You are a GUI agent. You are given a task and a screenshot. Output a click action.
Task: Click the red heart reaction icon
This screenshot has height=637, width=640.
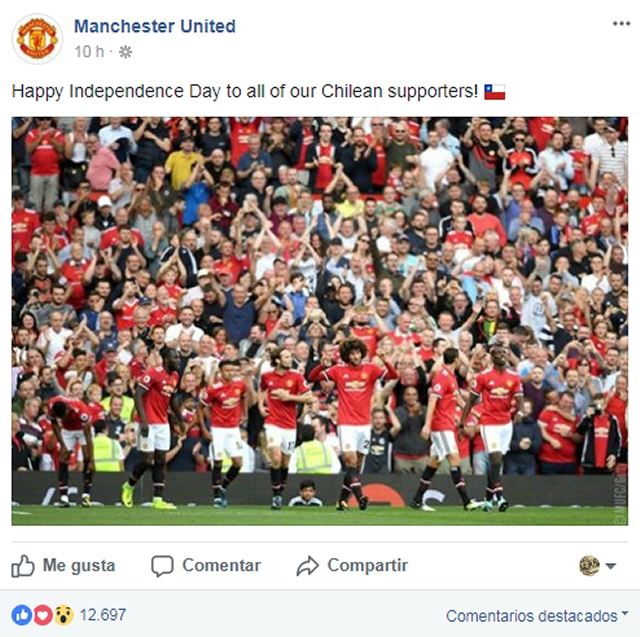click(42, 615)
